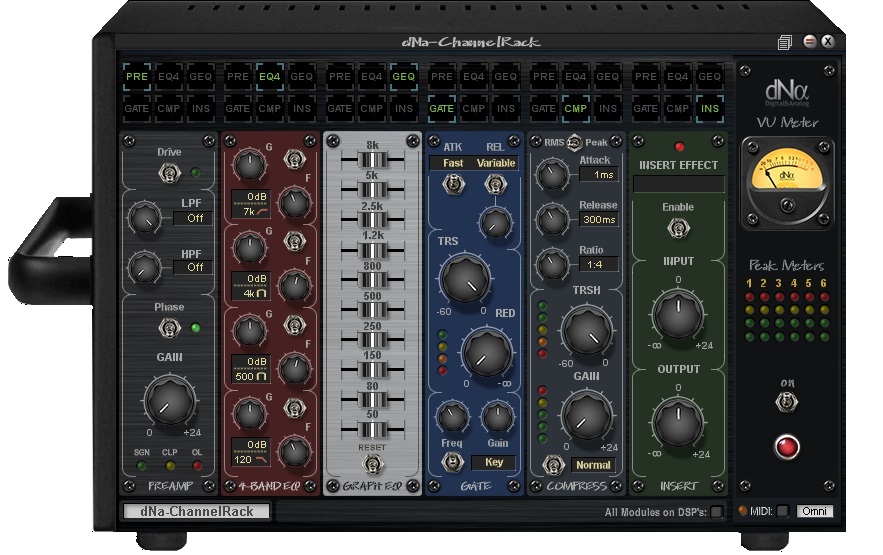Click the compressor Ratio knob
This screenshot has height=555, width=883.
click(552, 265)
